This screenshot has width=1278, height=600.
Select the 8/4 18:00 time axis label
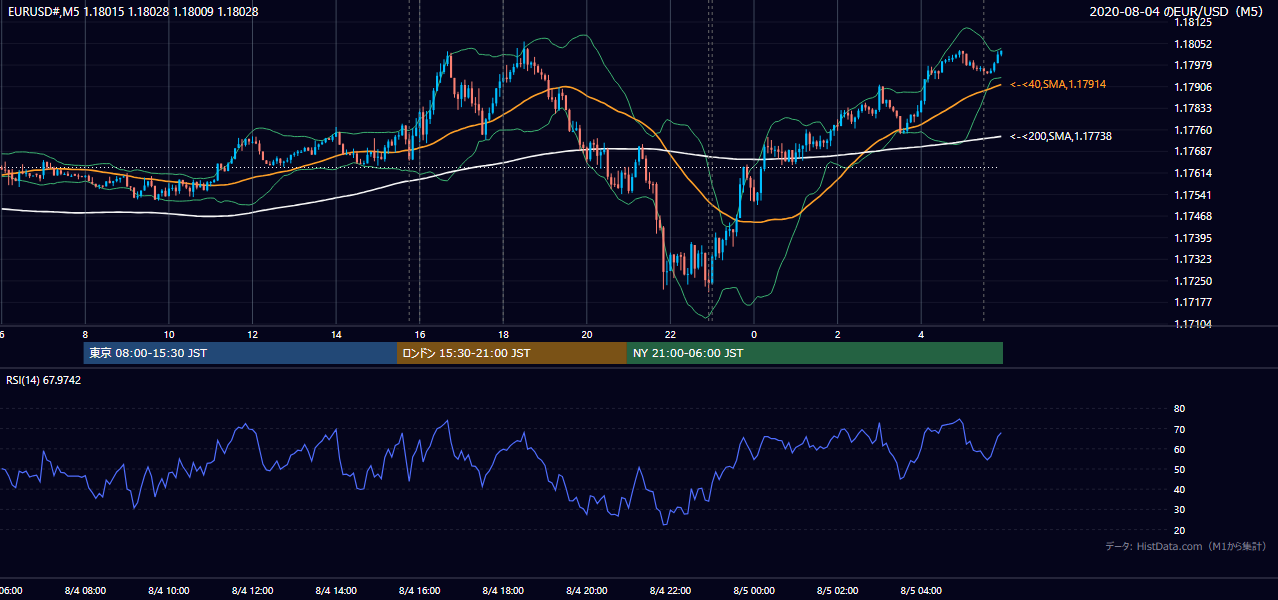coord(501,590)
